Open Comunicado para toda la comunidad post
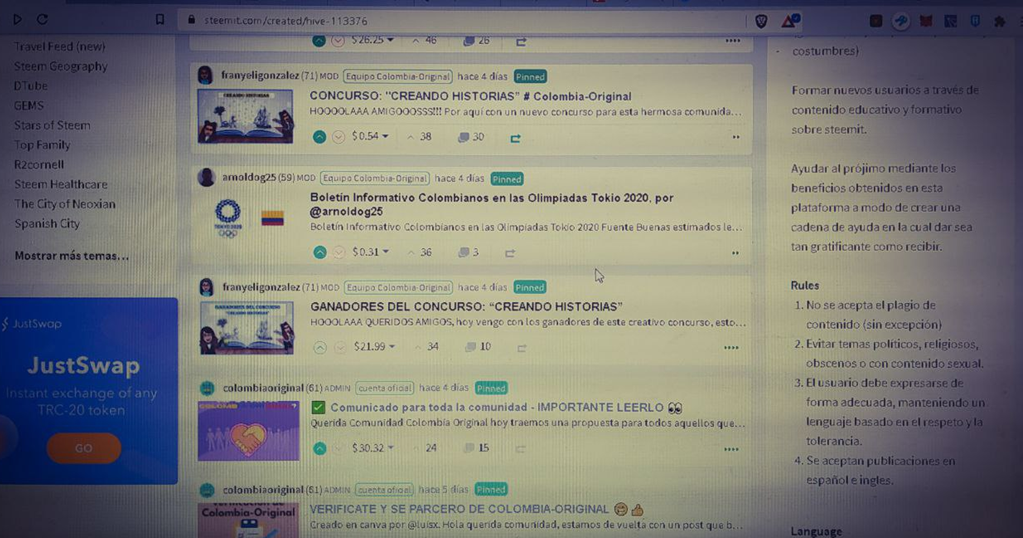This screenshot has height=538, width=1023. coord(496,407)
